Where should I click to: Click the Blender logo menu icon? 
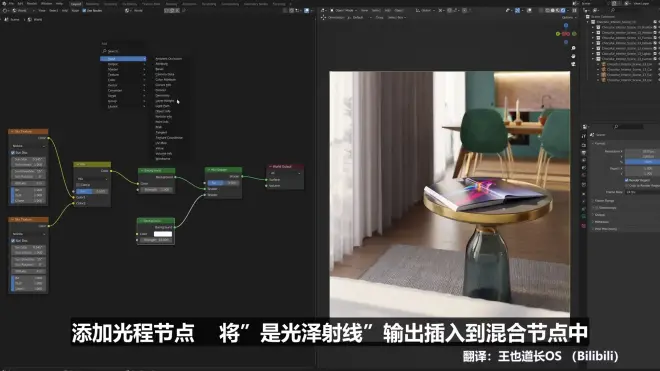[4, 3]
